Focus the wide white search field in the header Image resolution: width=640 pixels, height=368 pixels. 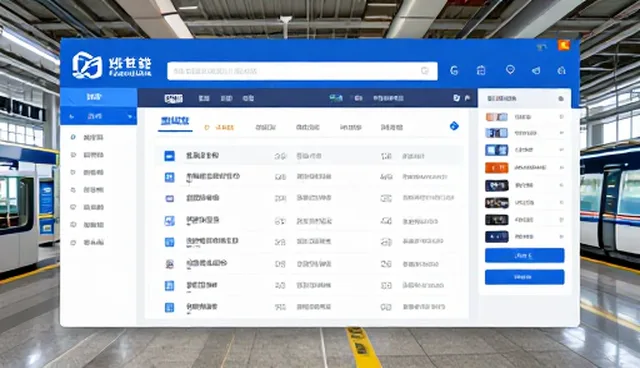point(302,71)
